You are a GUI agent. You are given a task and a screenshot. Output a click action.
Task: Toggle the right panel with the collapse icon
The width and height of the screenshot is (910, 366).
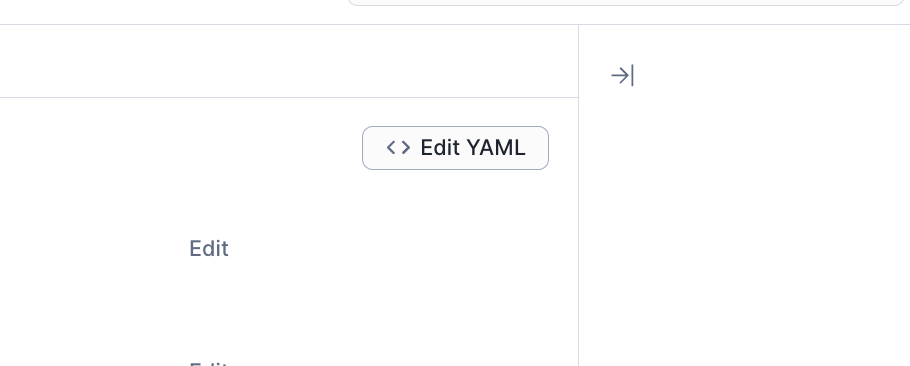click(x=622, y=75)
